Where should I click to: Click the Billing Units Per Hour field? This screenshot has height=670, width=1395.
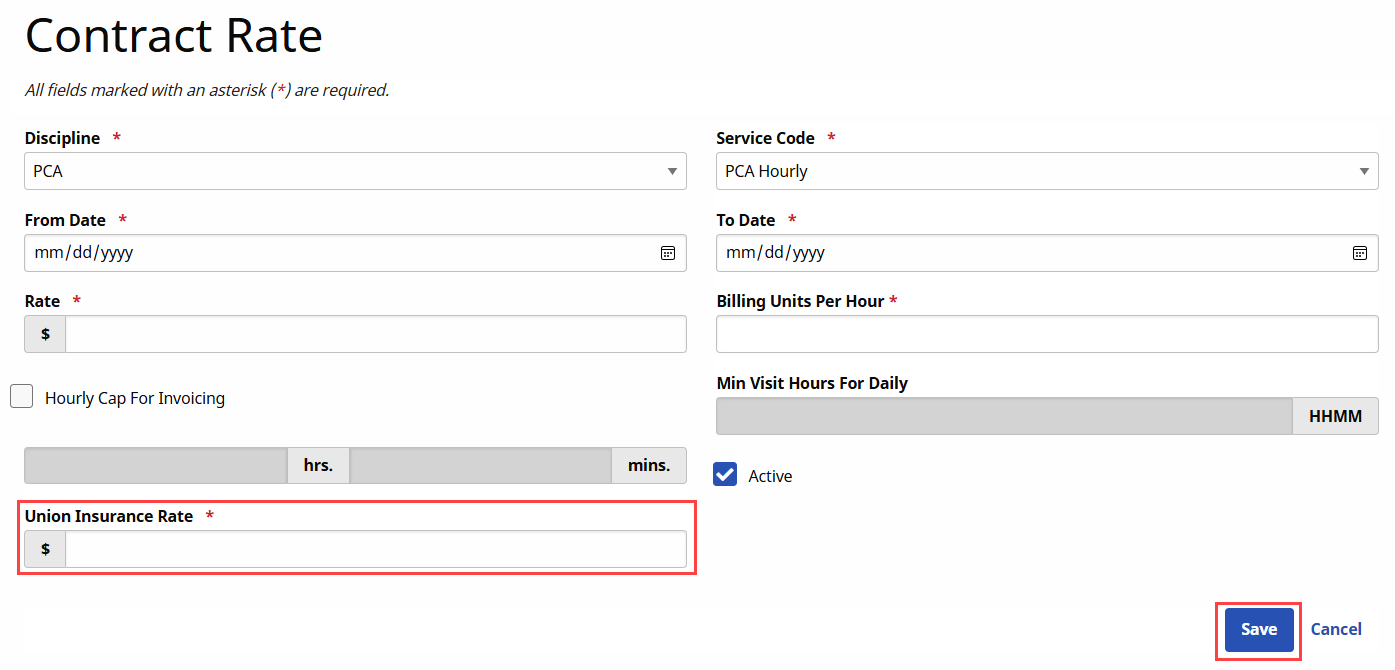(1047, 333)
